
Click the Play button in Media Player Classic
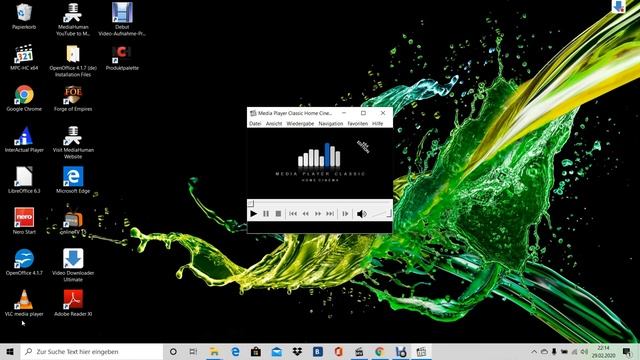point(253,213)
